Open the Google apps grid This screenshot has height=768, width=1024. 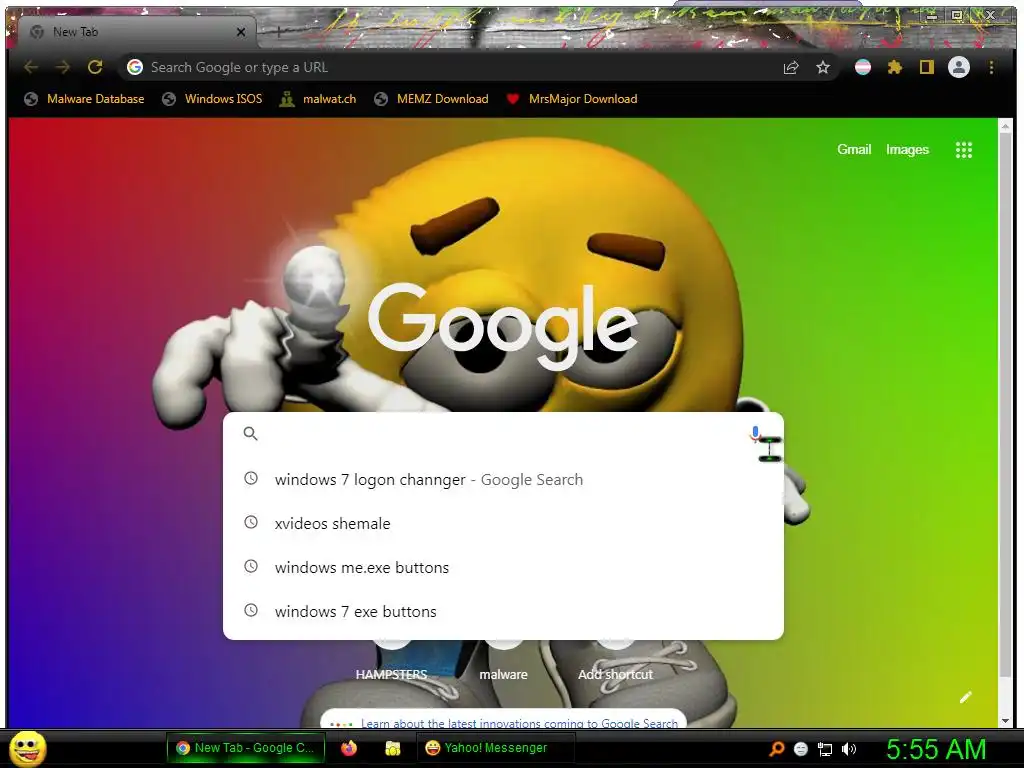pyautogui.click(x=964, y=150)
